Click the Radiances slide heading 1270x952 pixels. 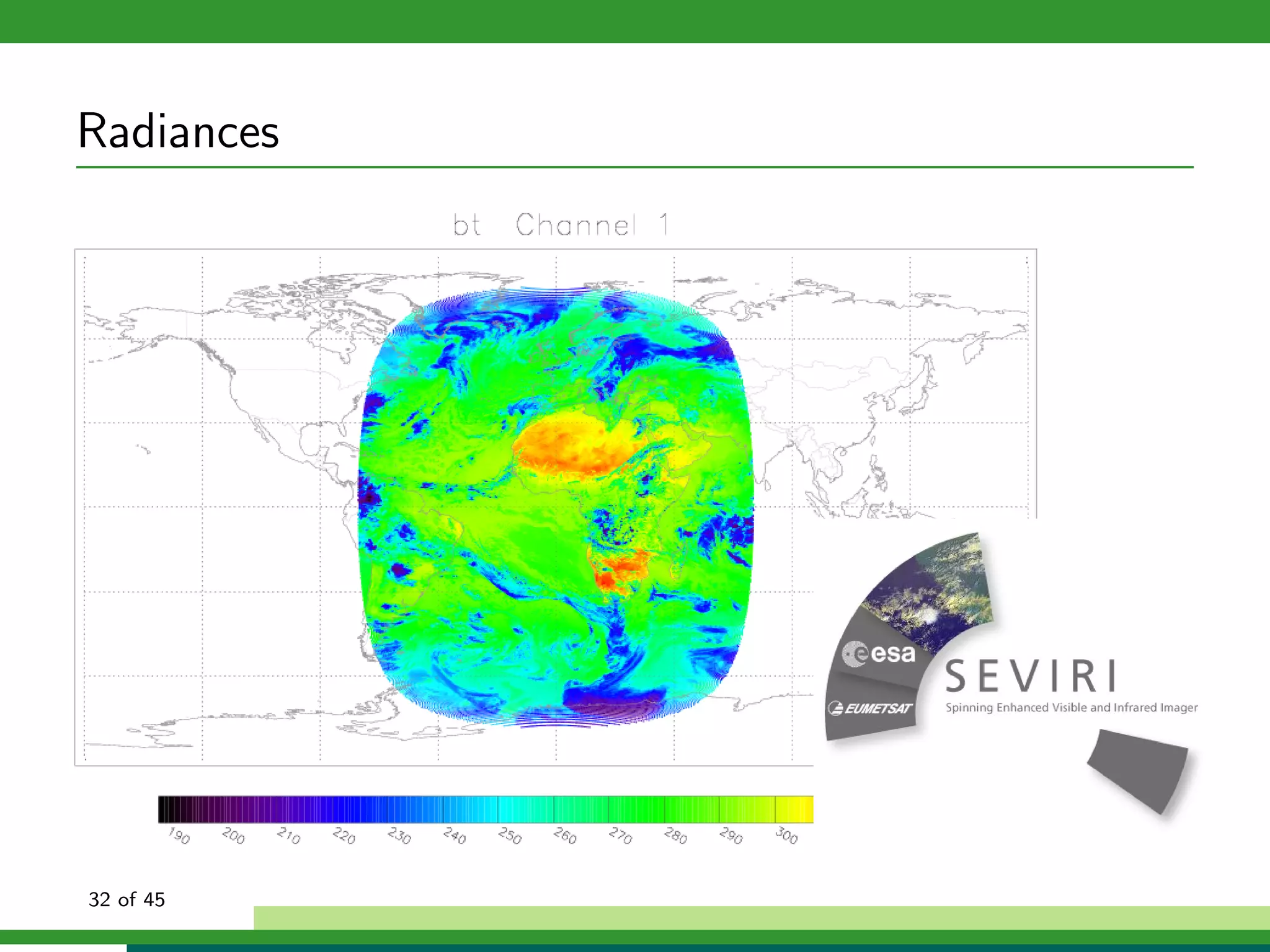[178, 131]
